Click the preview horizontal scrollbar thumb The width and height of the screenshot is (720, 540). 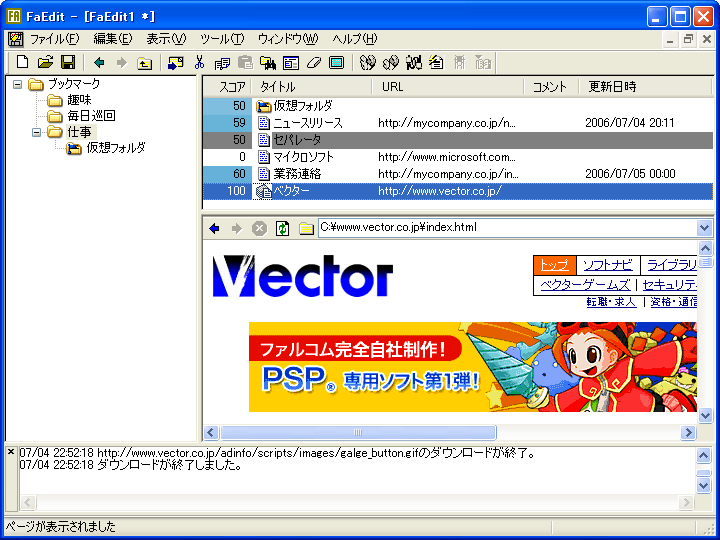(x=358, y=433)
